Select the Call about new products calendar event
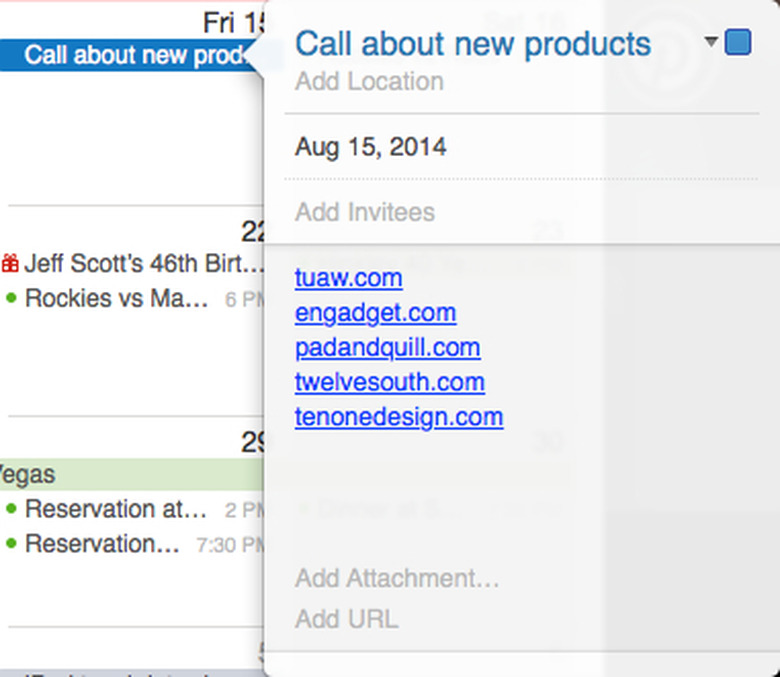This screenshot has width=780, height=677. click(130, 54)
